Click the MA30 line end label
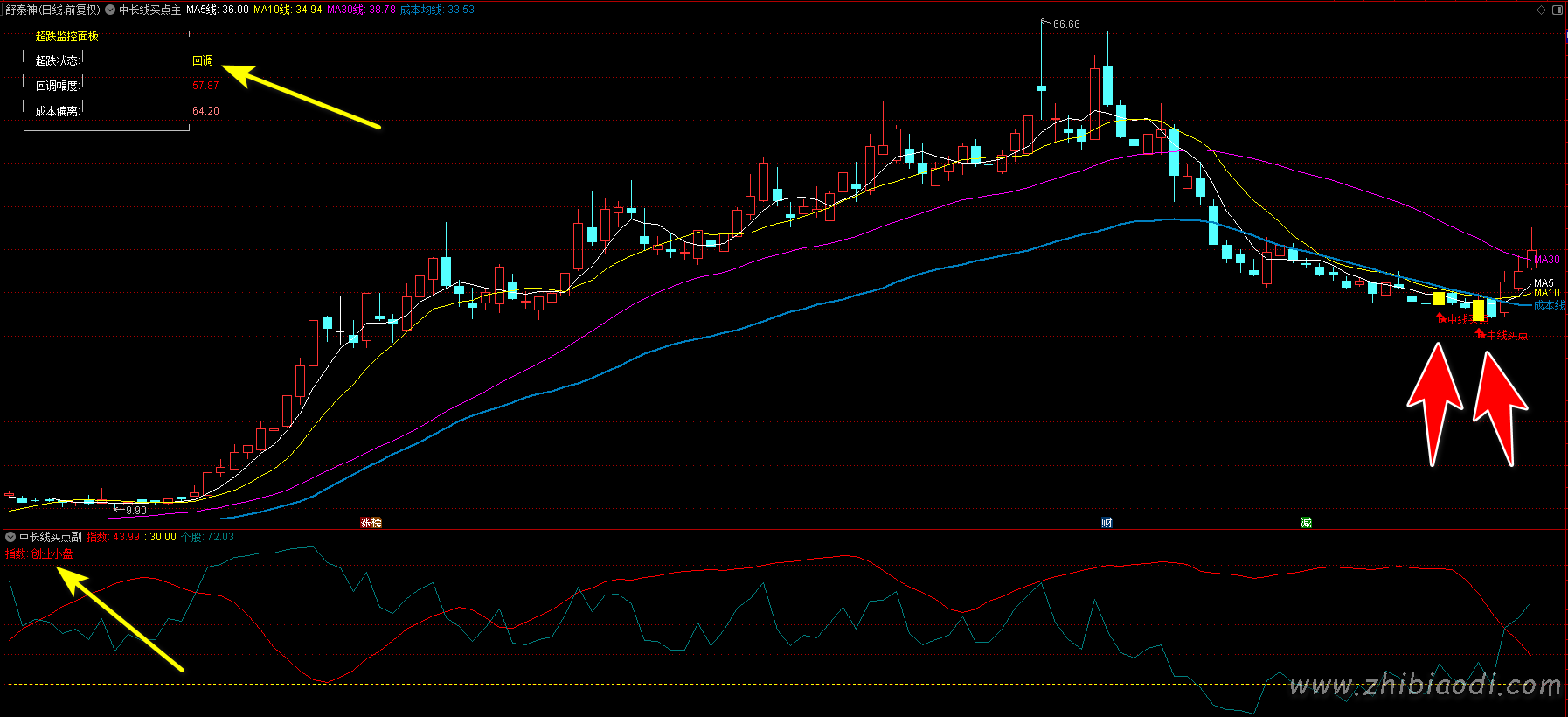The image size is (1568, 717). point(1546,260)
